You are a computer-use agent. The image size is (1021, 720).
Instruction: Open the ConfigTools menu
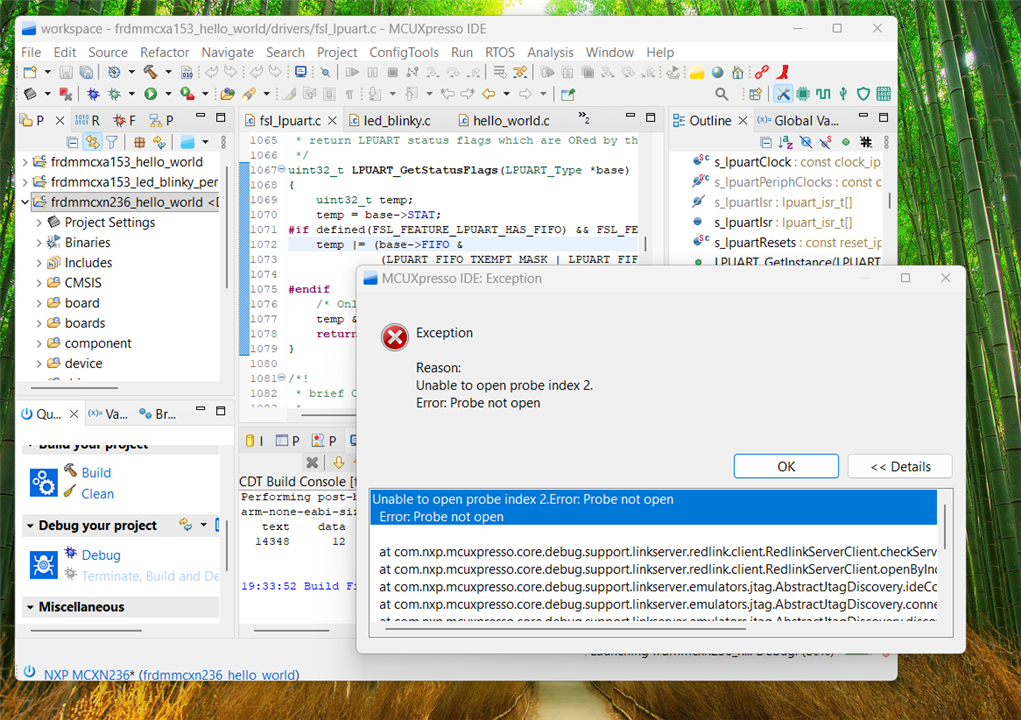[403, 52]
